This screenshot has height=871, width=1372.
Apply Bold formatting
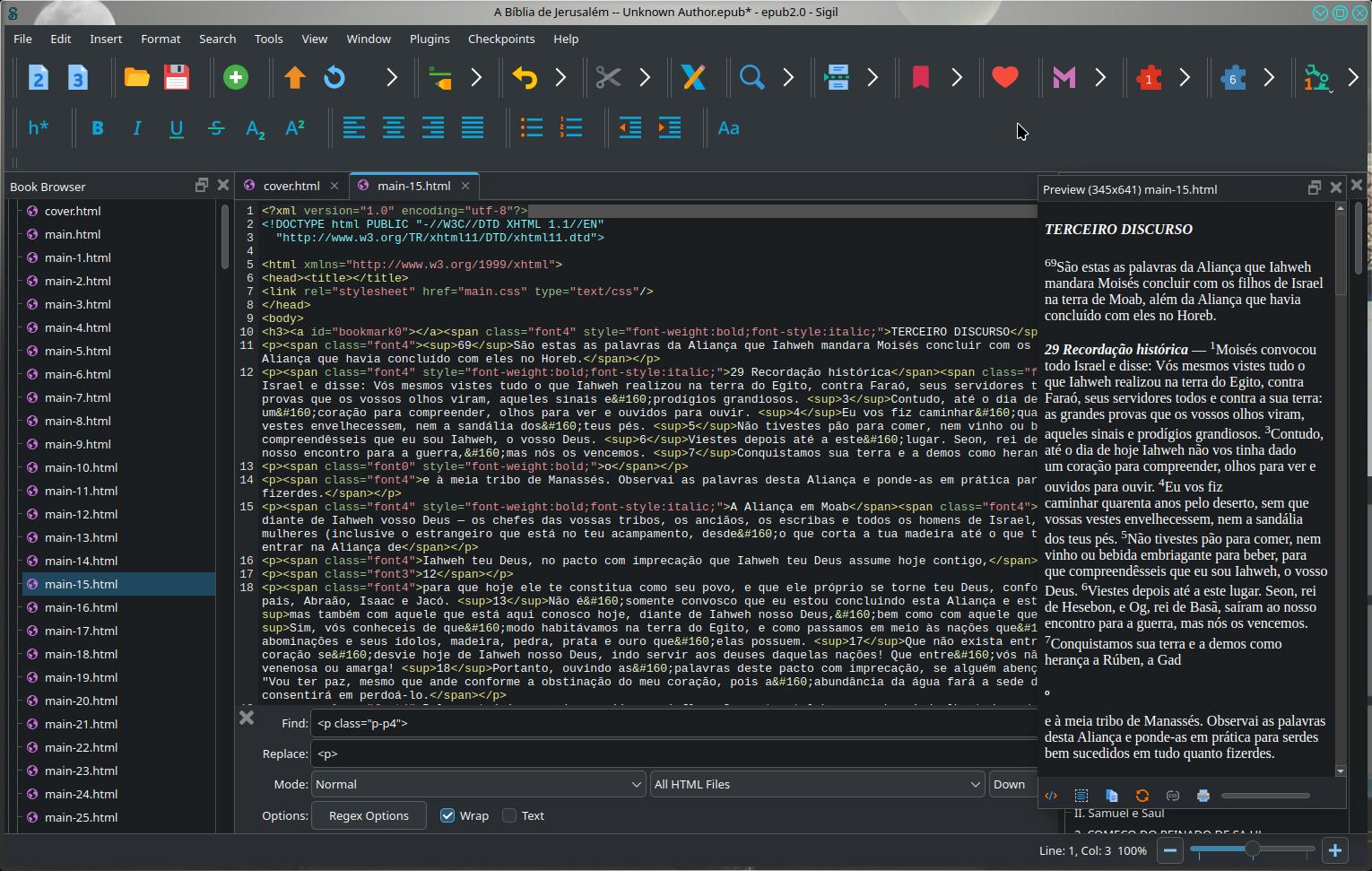coord(98,128)
